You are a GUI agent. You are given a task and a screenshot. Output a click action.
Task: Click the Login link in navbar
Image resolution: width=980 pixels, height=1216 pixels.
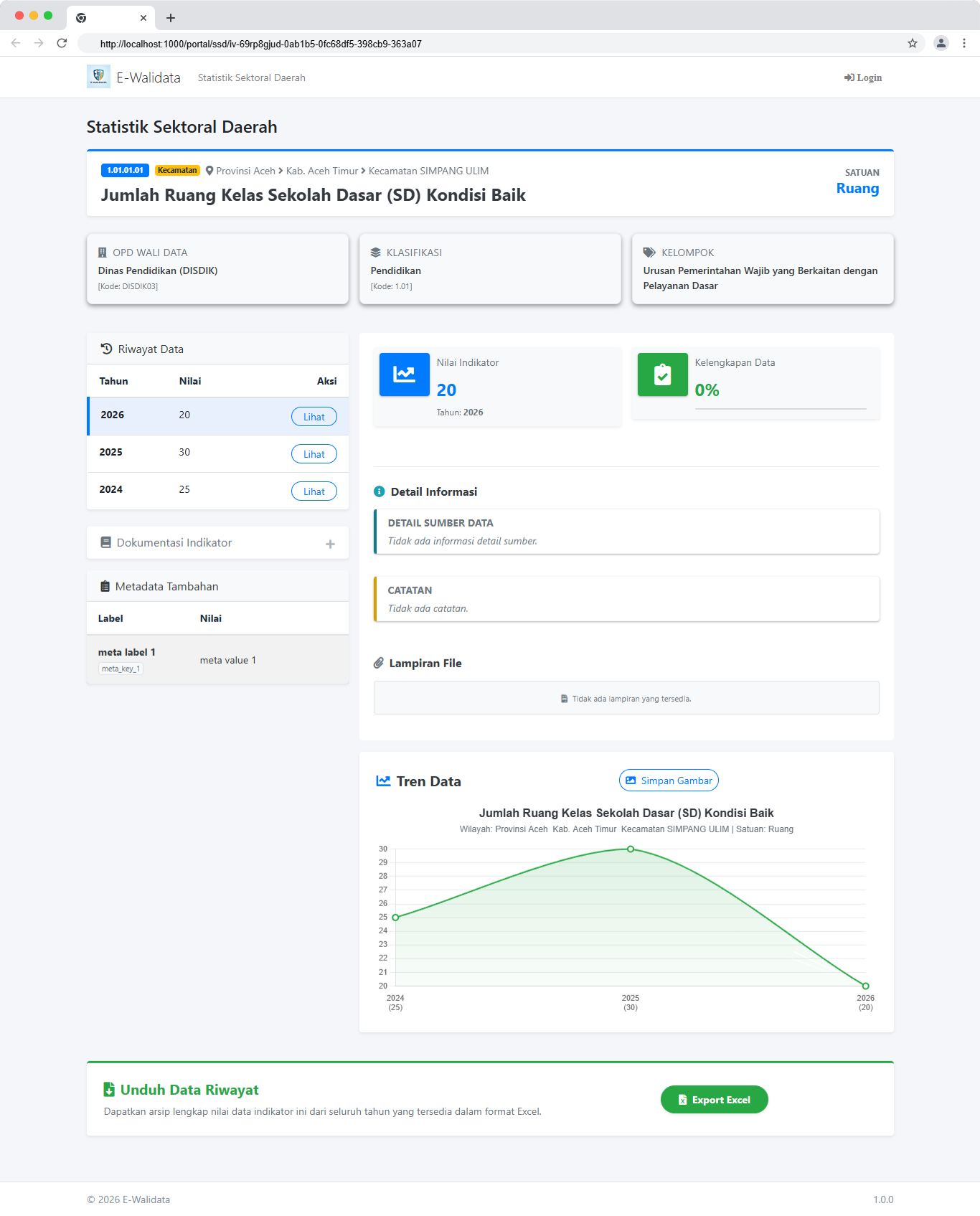pos(863,77)
